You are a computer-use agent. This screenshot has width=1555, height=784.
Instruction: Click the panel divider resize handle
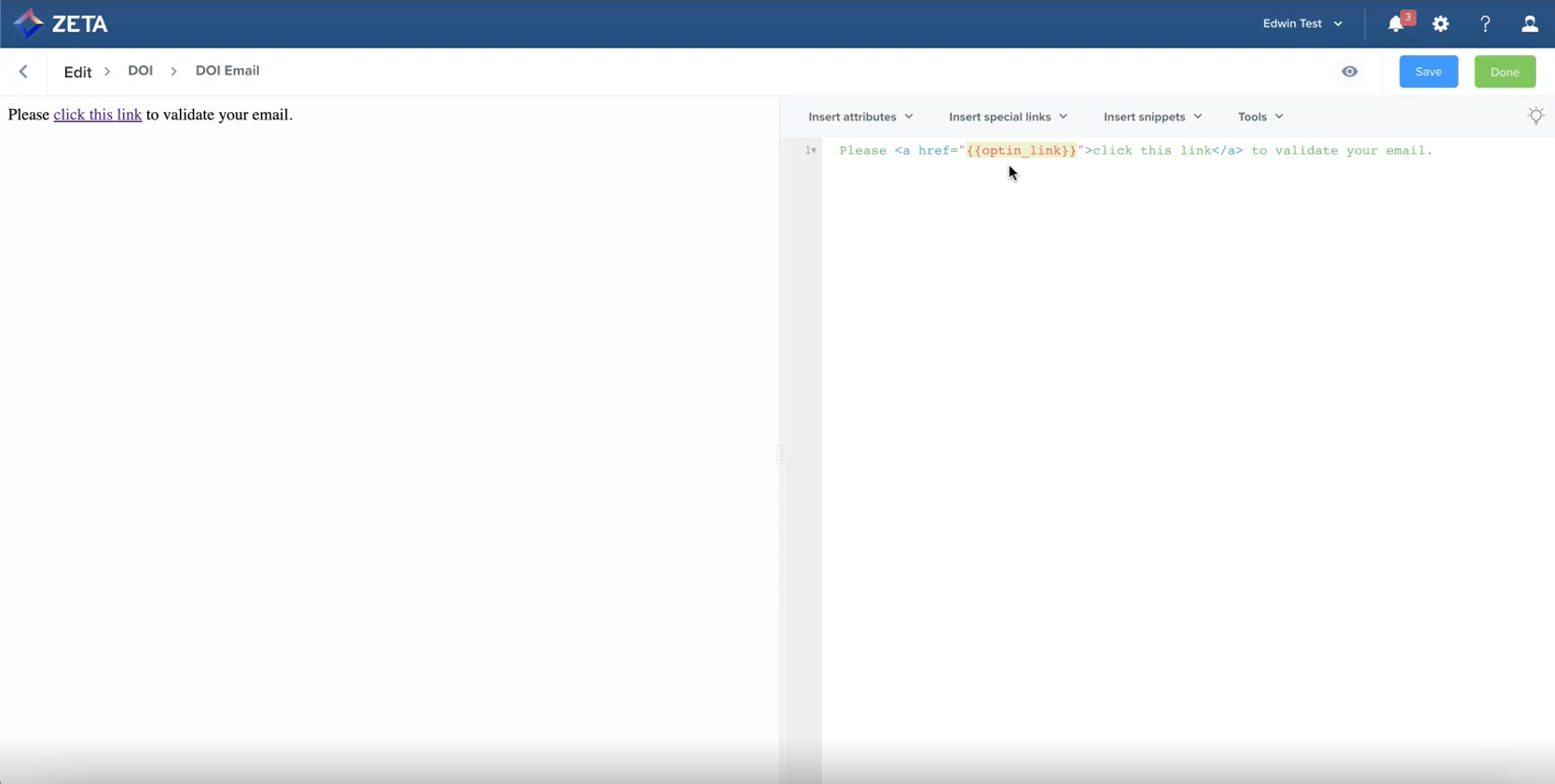[x=780, y=454]
